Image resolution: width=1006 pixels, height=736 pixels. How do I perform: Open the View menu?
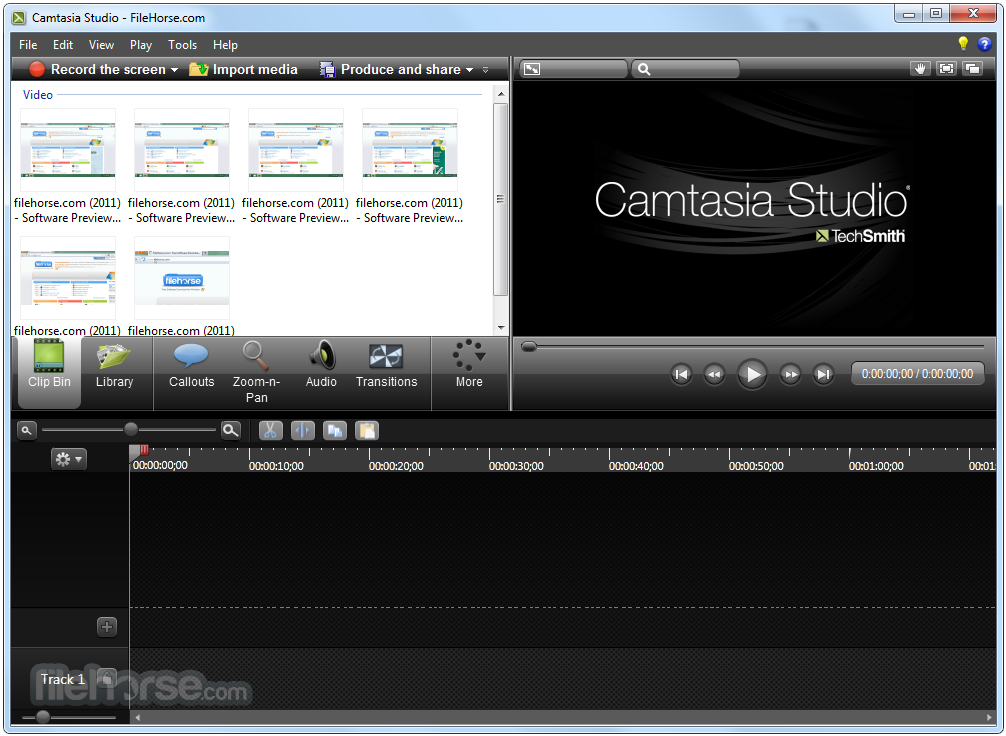[x=101, y=45]
